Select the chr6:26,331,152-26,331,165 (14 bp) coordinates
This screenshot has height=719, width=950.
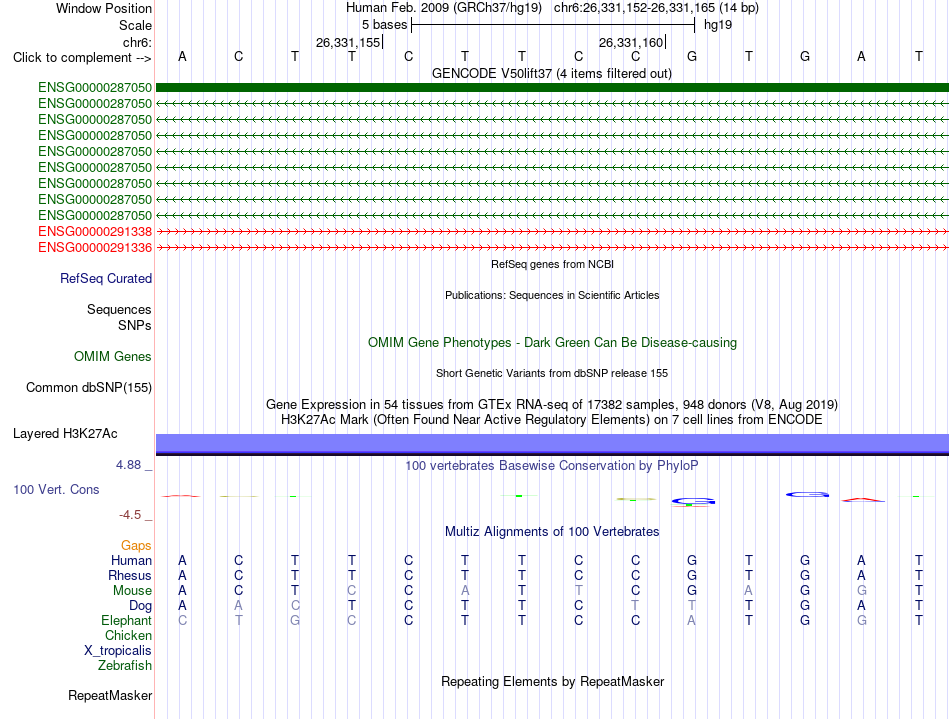pyautogui.click(x=656, y=8)
